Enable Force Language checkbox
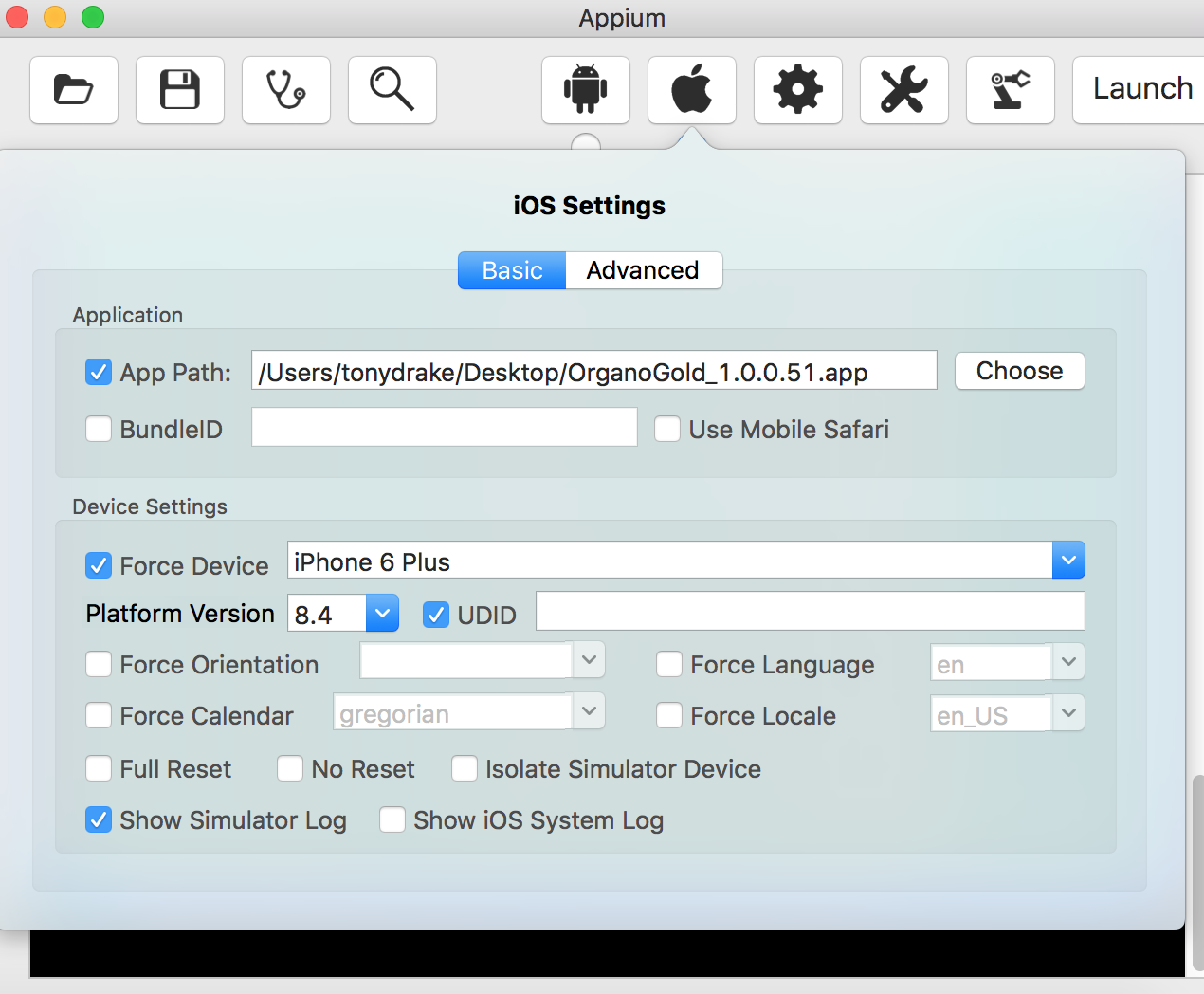Screen dimensions: 1204x994 pyautogui.click(x=669, y=664)
